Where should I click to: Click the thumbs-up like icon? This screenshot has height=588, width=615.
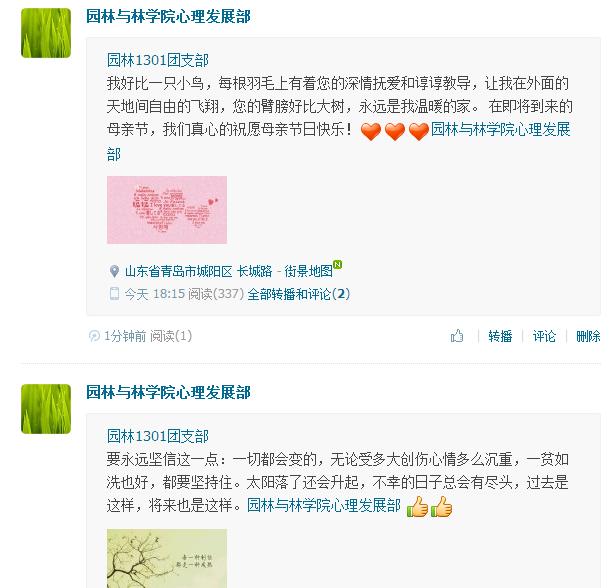tap(457, 336)
